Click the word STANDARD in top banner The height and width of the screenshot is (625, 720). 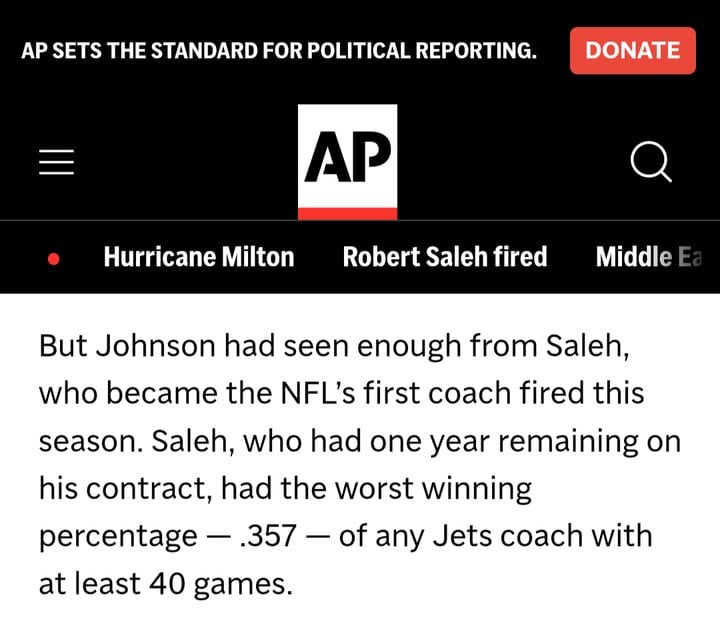click(x=204, y=51)
